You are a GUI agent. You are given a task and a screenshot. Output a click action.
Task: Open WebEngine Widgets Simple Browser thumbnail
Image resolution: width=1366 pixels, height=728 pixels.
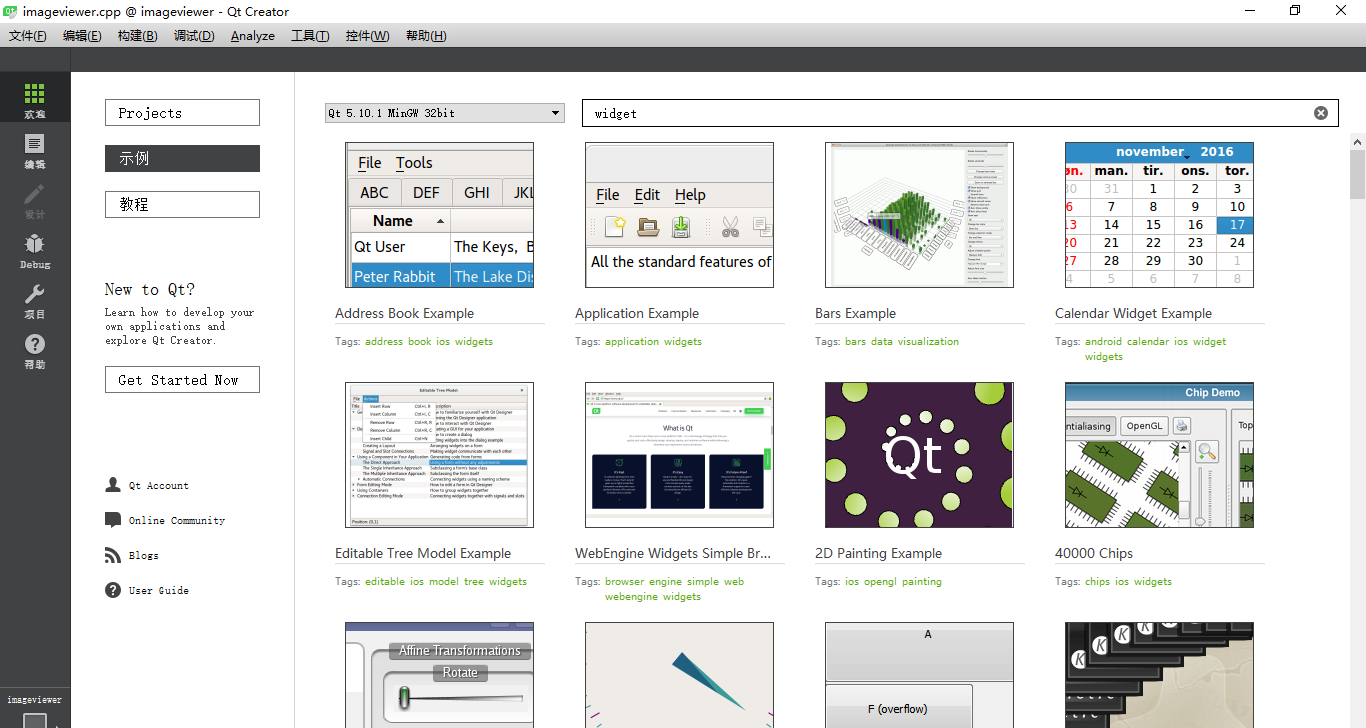pos(679,455)
